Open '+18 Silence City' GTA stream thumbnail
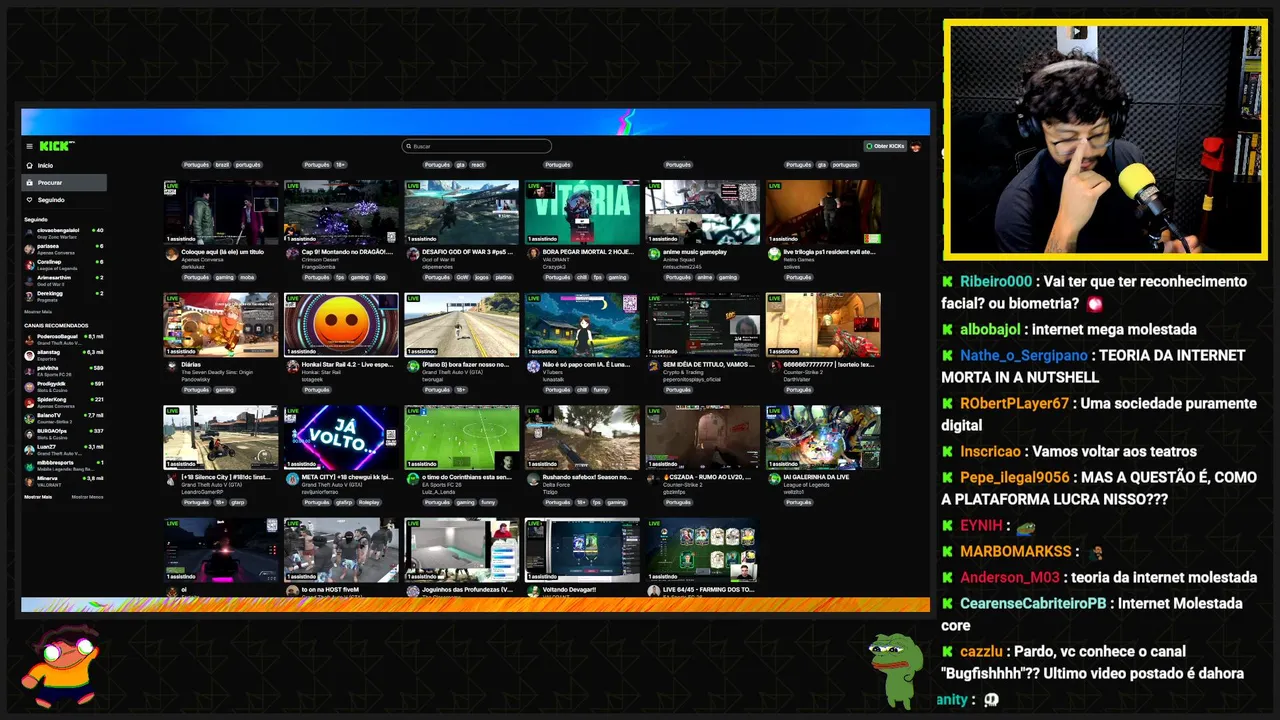This screenshot has width=1280, height=720. [x=221, y=437]
